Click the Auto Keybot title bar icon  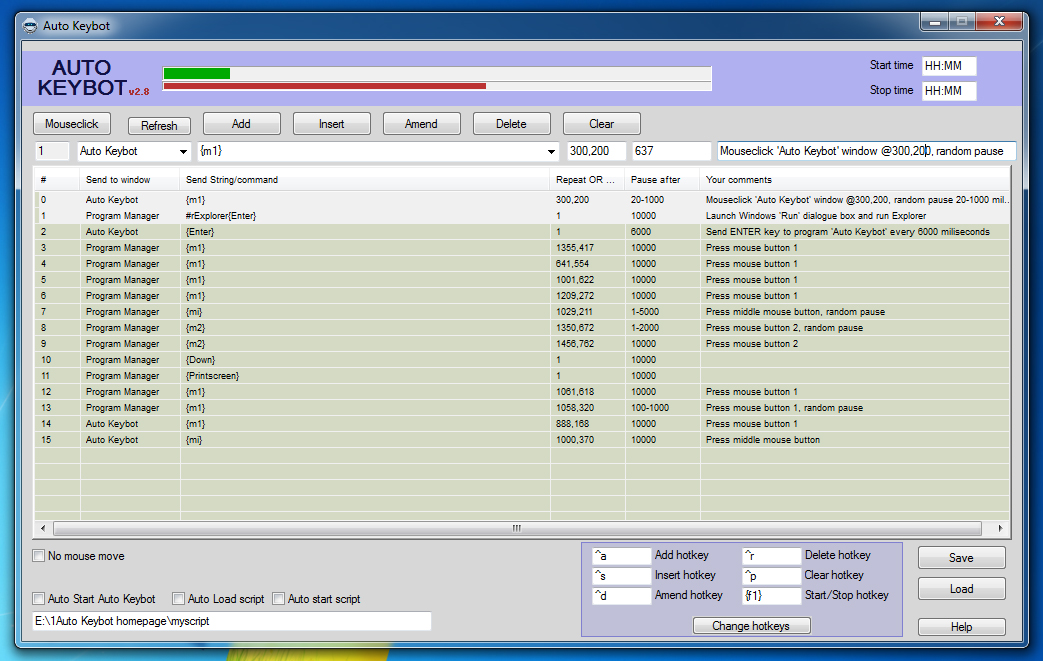click(x=30, y=26)
